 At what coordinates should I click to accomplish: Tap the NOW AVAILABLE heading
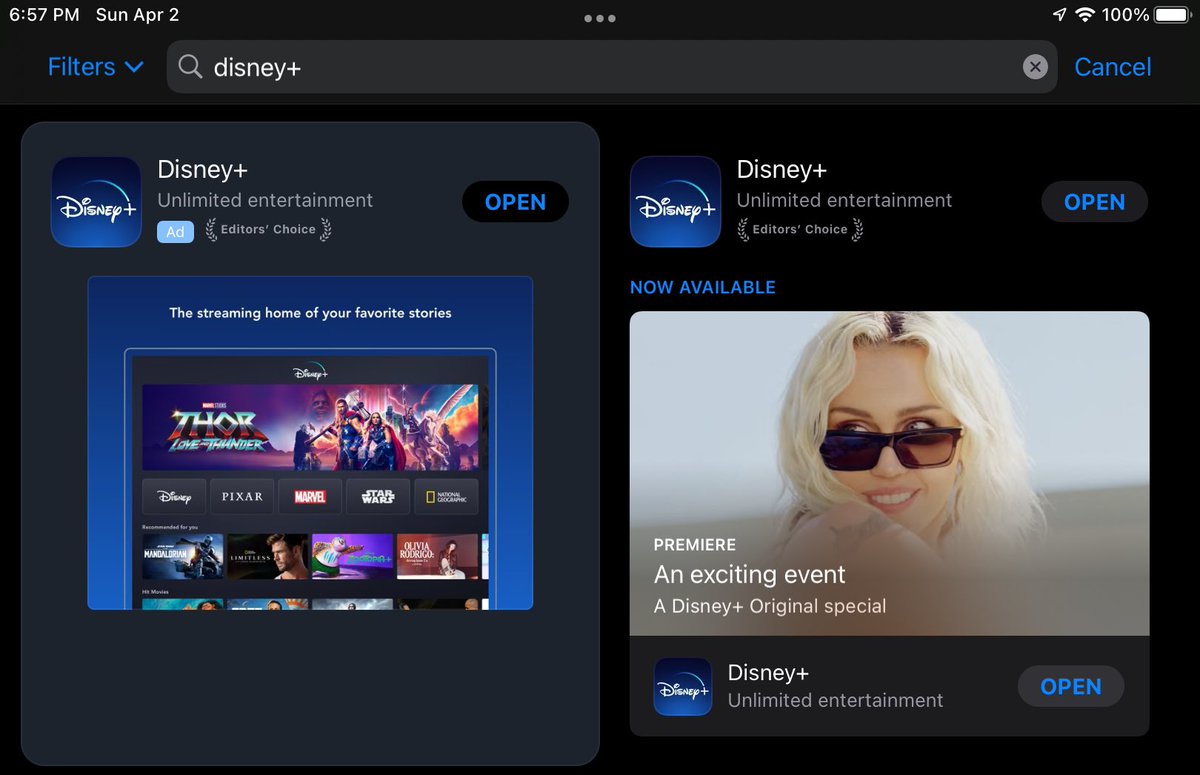coord(702,287)
